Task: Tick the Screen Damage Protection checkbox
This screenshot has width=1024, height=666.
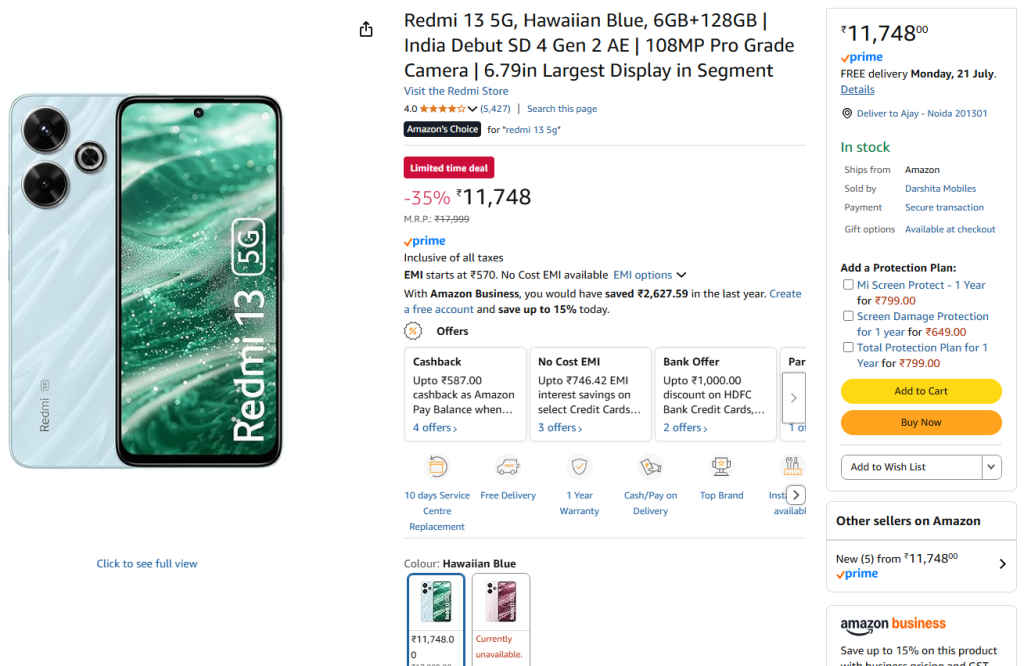Action: (x=848, y=316)
